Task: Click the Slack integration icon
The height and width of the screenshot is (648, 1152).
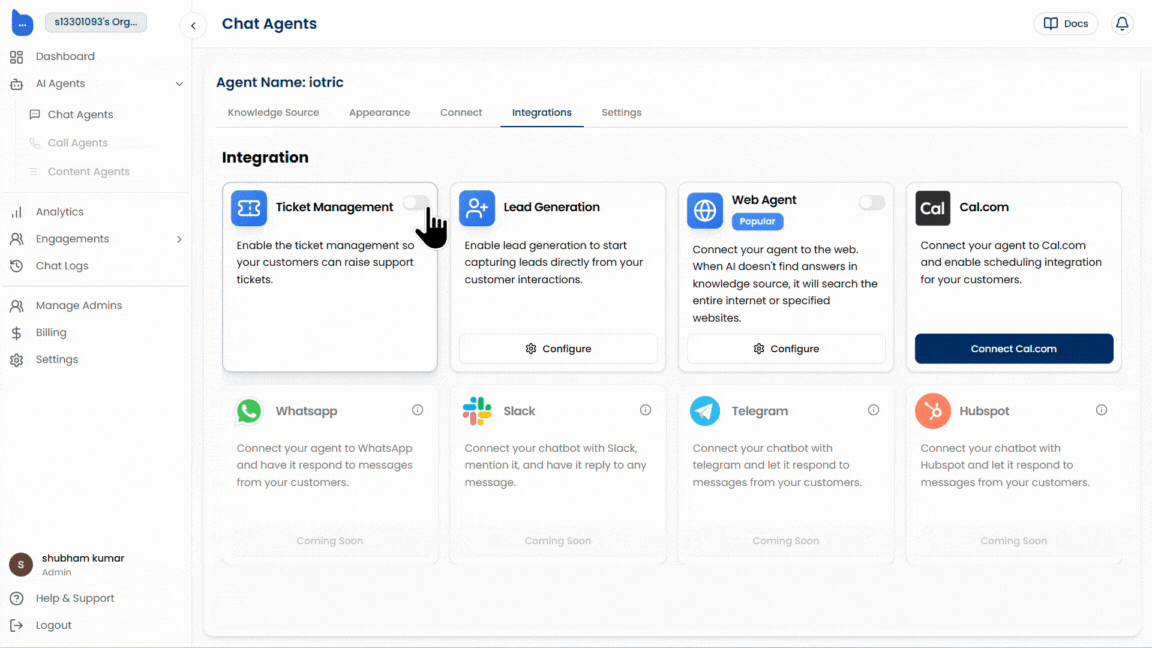Action: [x=476, y=410]
